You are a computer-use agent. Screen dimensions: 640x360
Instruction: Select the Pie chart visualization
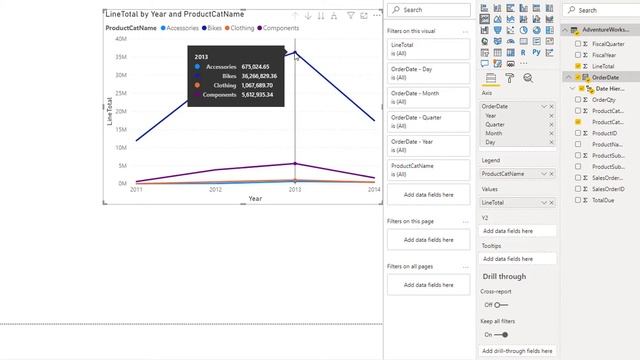tap(524, 30)
